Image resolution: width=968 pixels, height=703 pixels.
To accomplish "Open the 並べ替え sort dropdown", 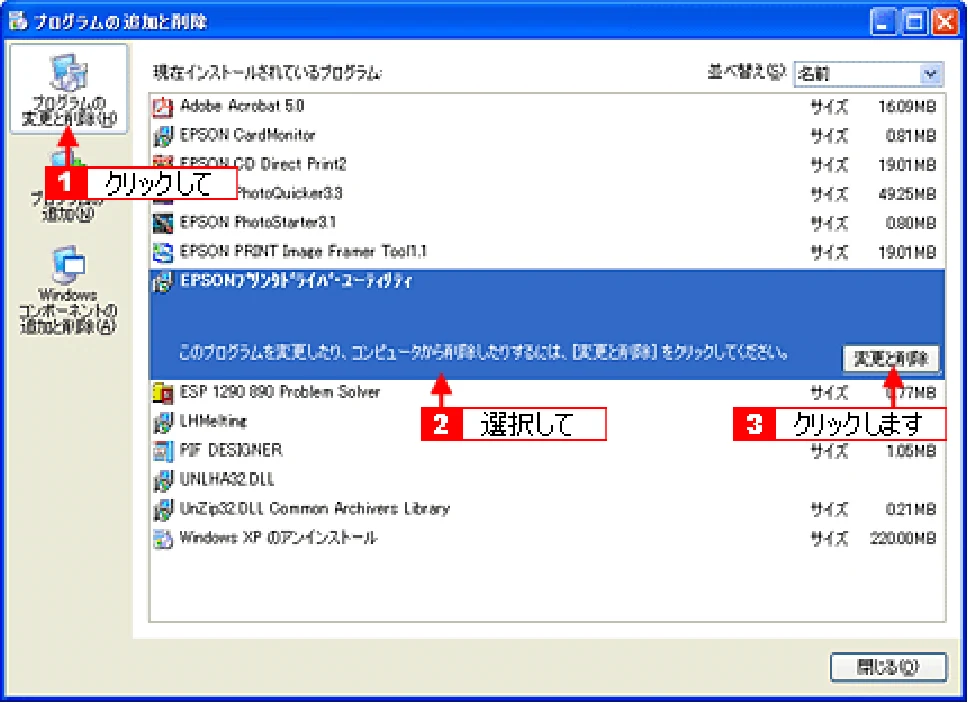I will tap(869, 74).
